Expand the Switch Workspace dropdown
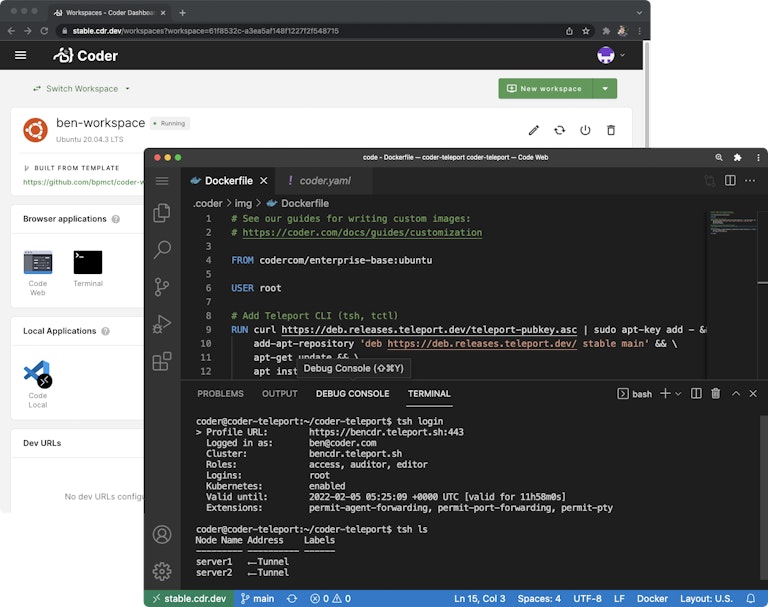Viewport: 768px width, 607px height. click(81, 89)
